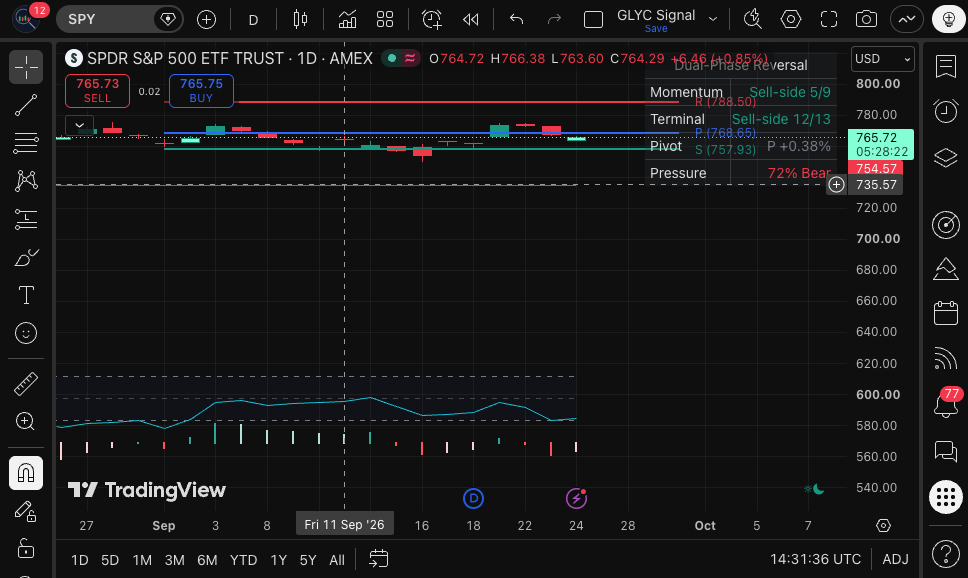
Task: Open the Fibonacci retracement tools
Action: 26,143
